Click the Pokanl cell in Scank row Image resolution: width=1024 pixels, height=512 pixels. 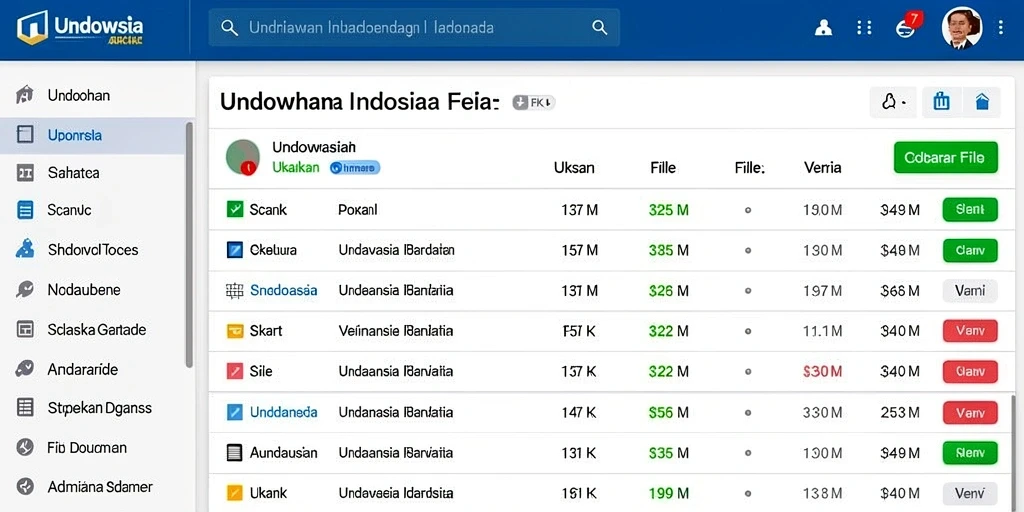tap(358, 210)
